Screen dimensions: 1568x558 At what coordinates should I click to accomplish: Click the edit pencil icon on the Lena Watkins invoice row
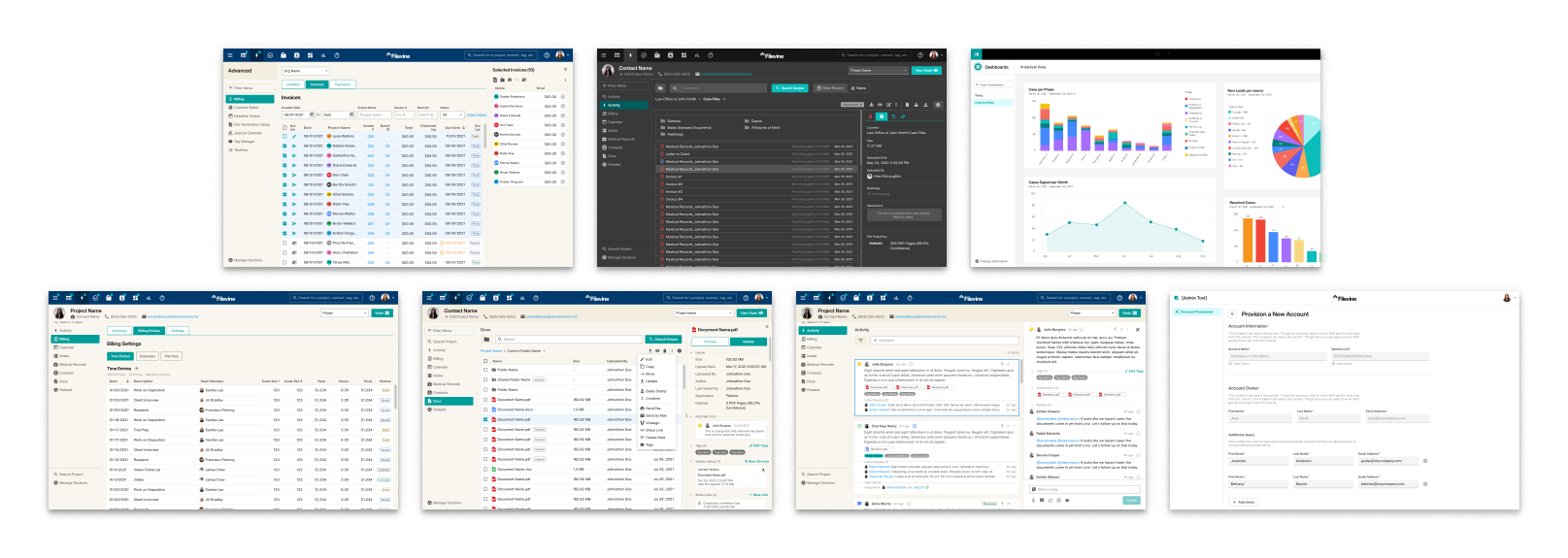coord(294,136)
